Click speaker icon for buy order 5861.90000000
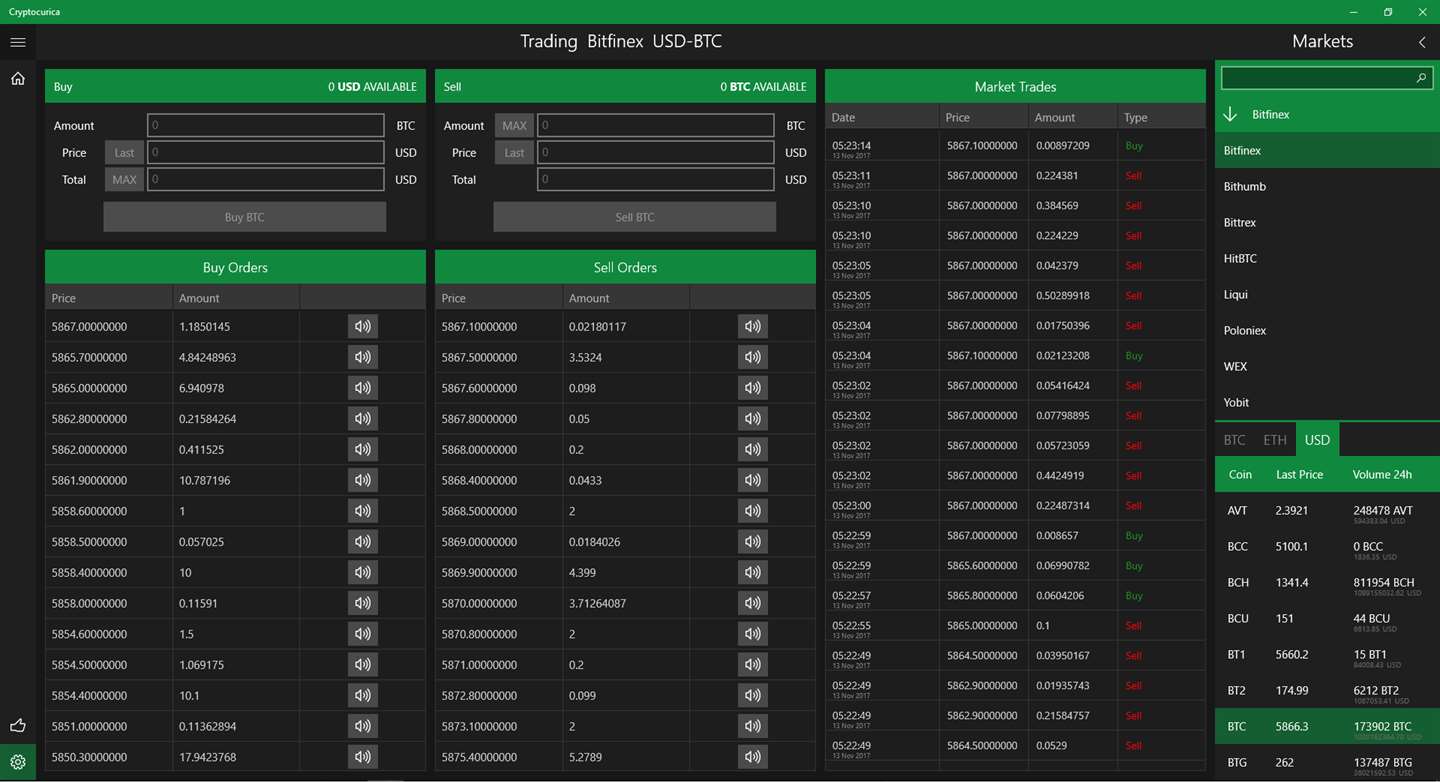Image resolution: width=1440 pixels, height=782 pixels. 363,480
